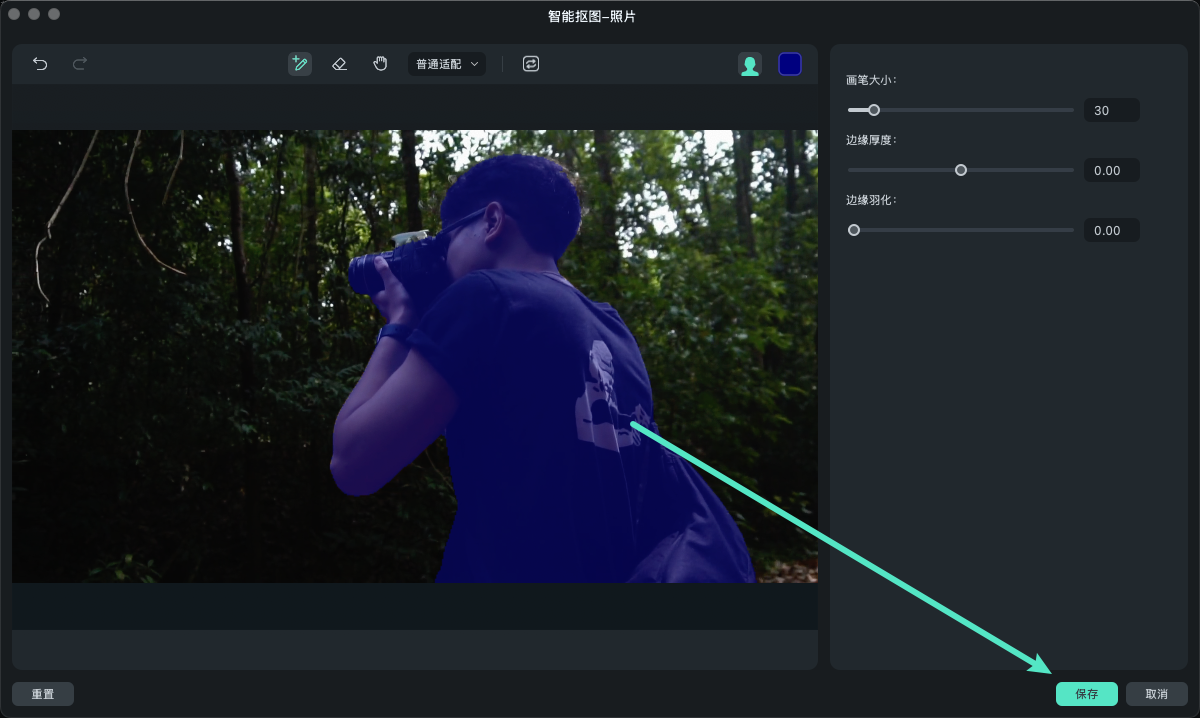Image resolution: width=1200 pixels, height=718 pixels.
Task: Click the 重置 button
Action: [43, 694]
